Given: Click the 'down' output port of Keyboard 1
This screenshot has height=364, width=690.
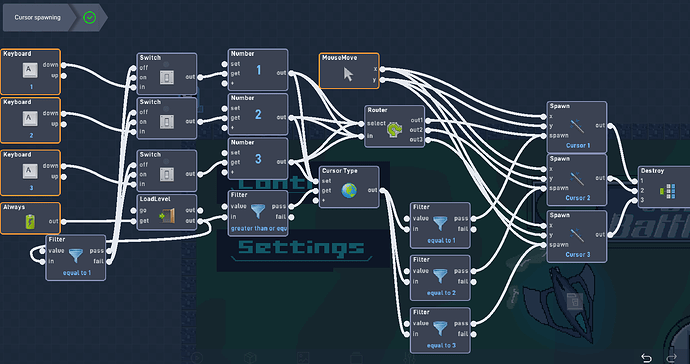Looking at the screenshot, I should pos(64,65).
